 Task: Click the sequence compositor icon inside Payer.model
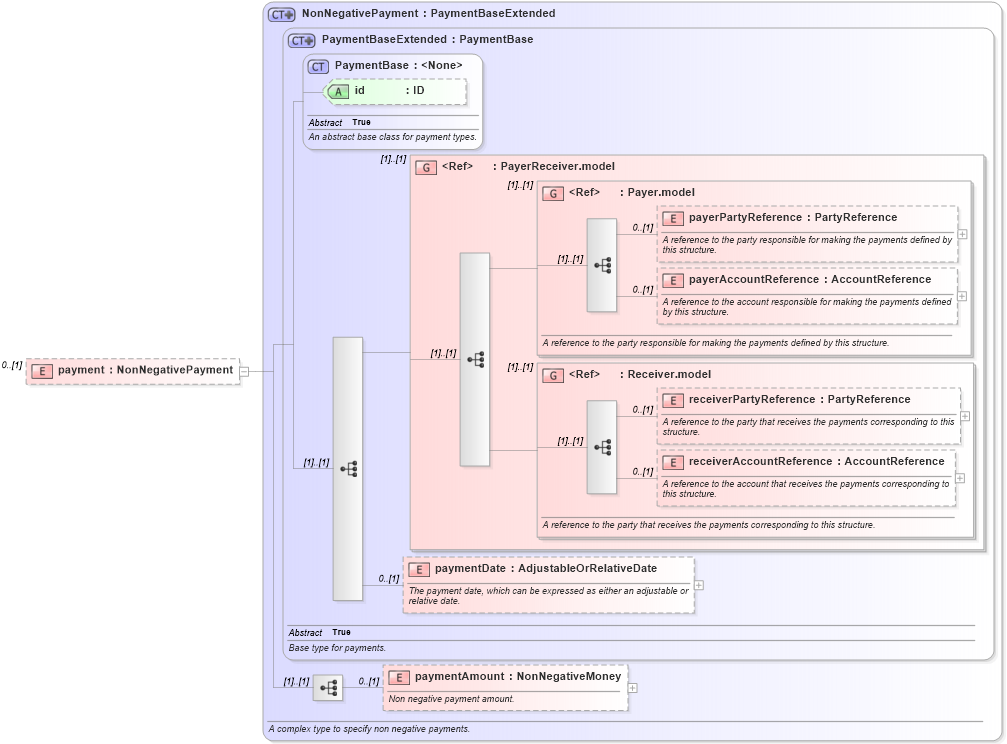(602, 266)
